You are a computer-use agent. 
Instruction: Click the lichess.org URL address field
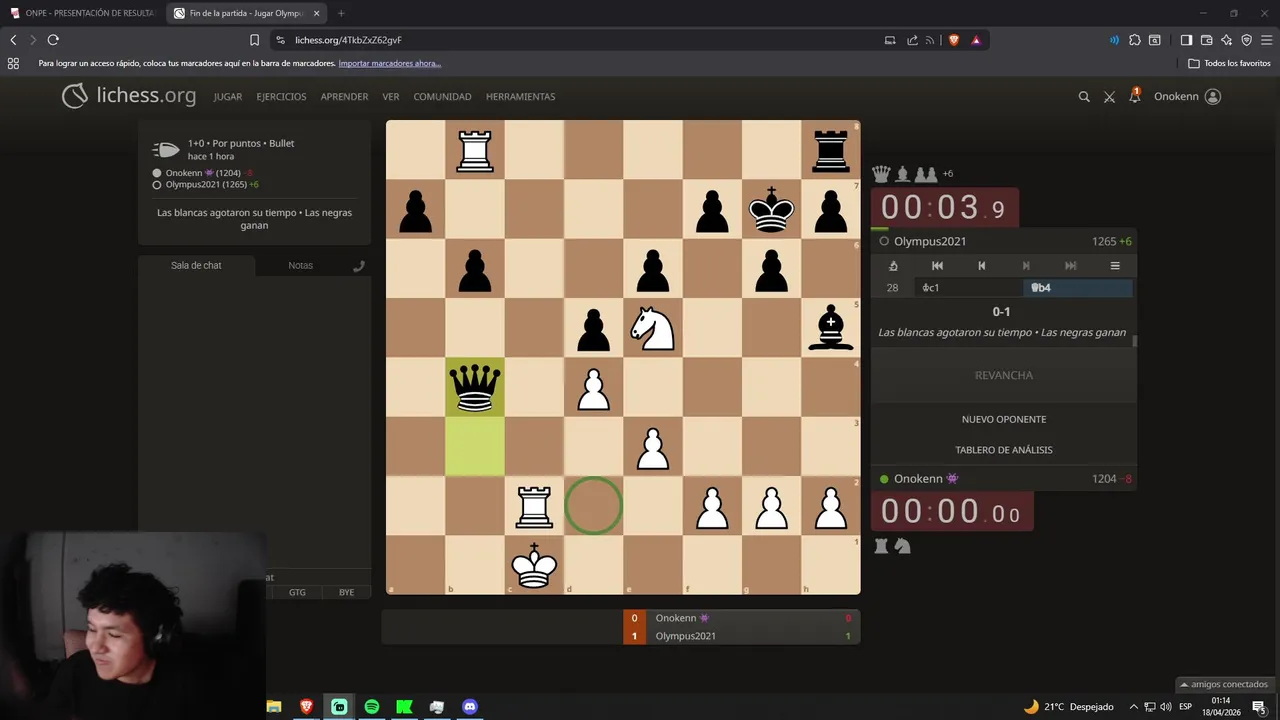coord(578,40)
